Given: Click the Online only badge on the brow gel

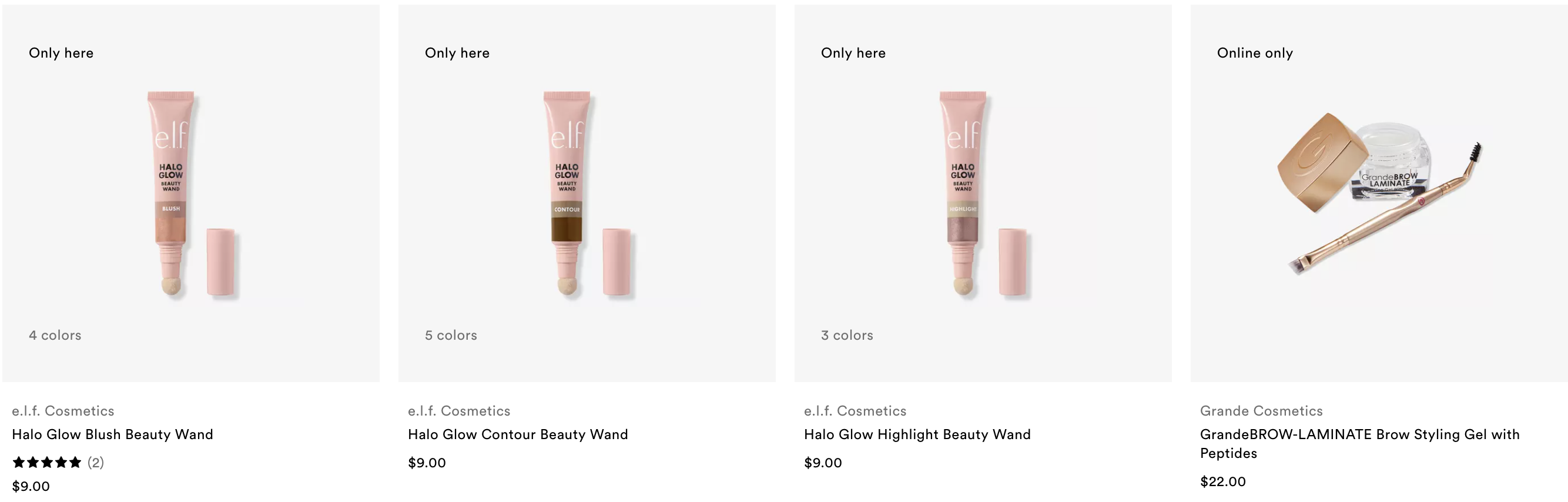Looking at the screenshot, I should 1255,53.
